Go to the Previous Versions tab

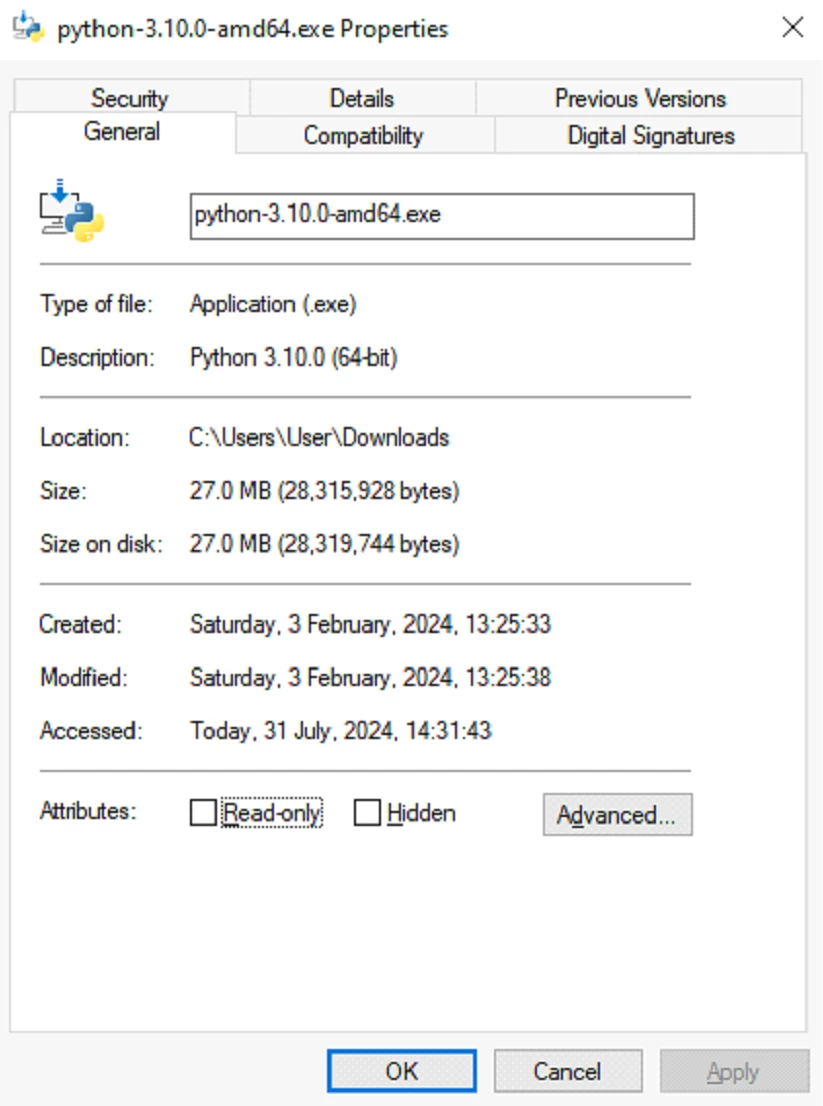point(640,98)
